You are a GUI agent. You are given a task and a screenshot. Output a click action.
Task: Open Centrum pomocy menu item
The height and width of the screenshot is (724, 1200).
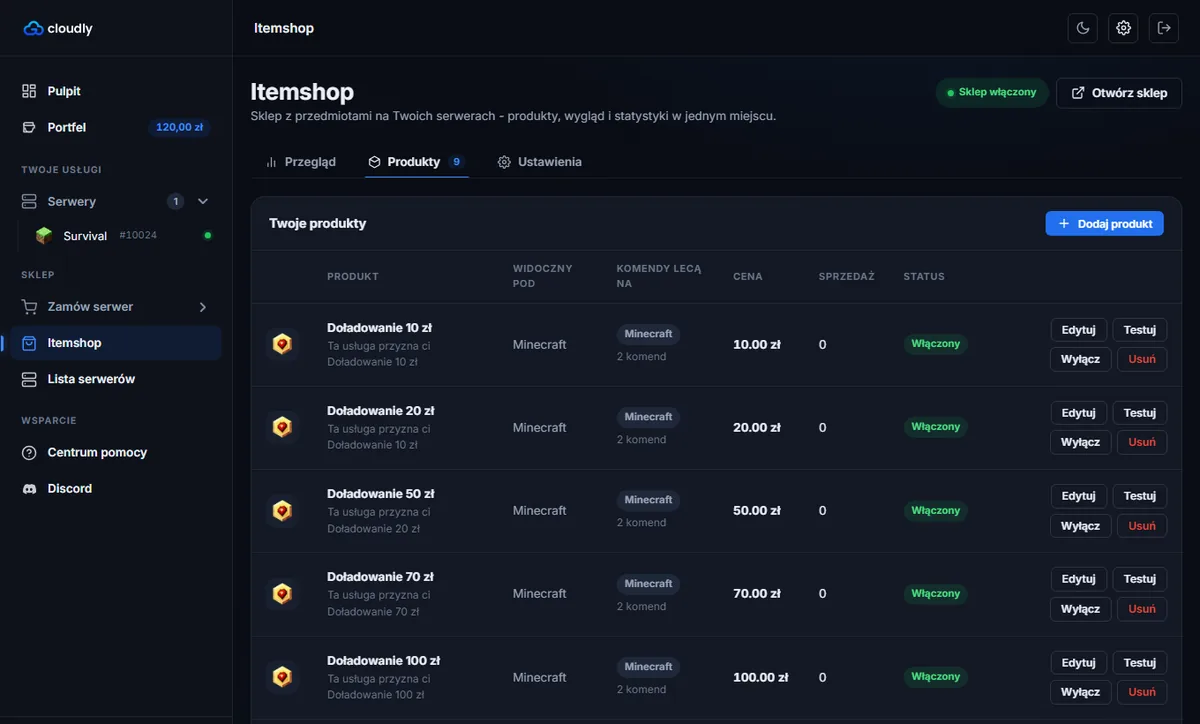point(116,452)
